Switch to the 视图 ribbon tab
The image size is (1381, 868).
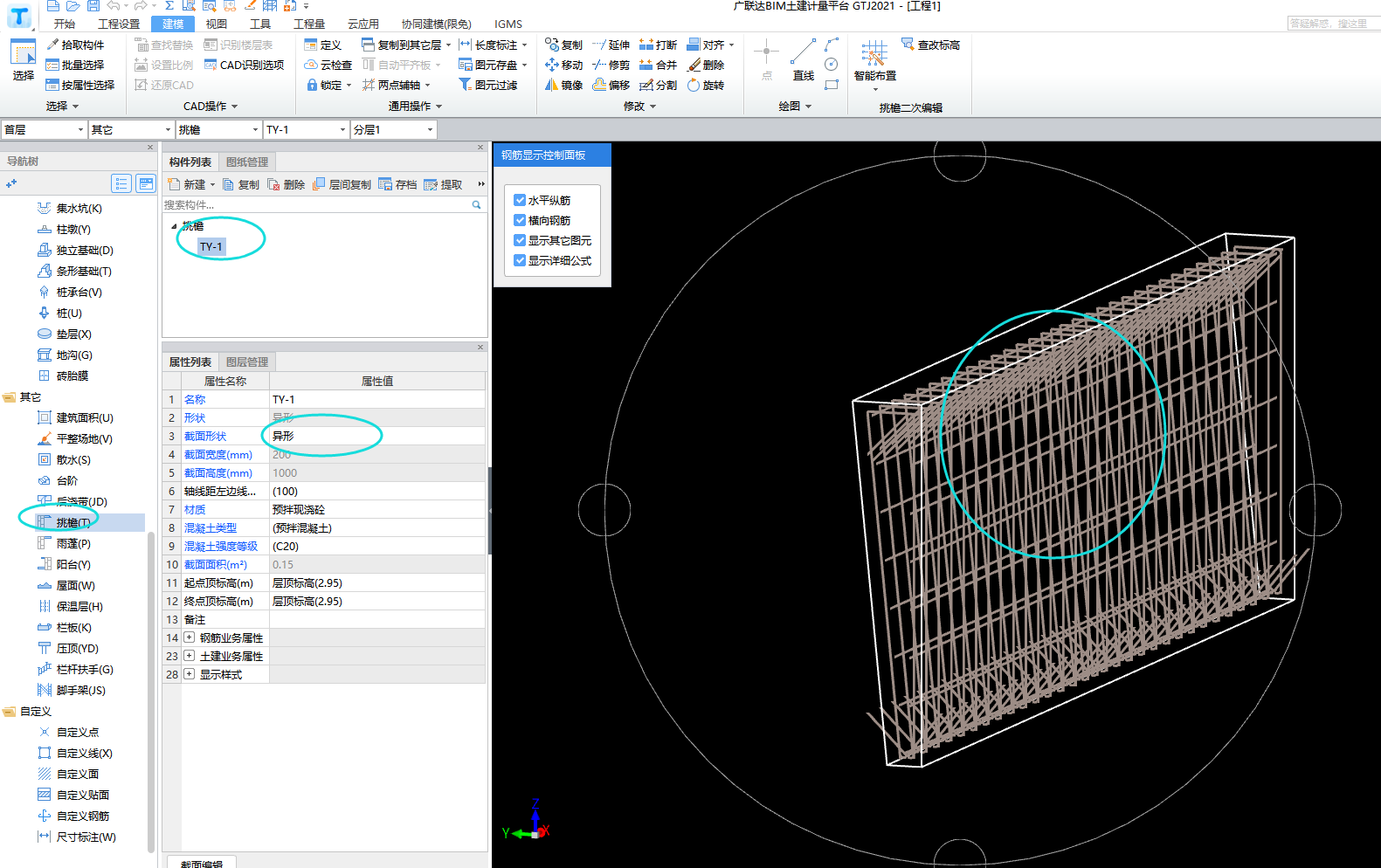point(216,24)
